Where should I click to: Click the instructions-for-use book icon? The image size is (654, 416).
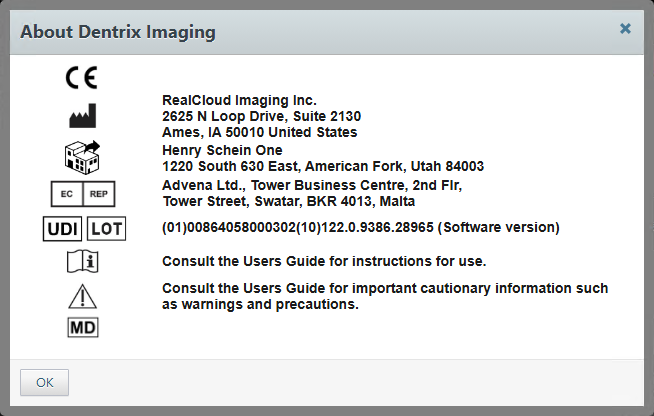[82, 262]
